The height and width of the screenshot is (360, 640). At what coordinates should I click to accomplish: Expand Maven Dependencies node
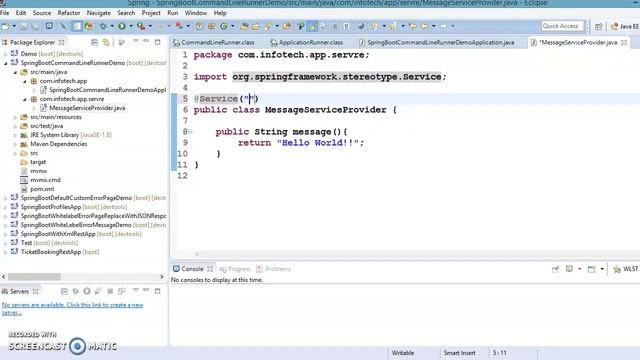15,144
